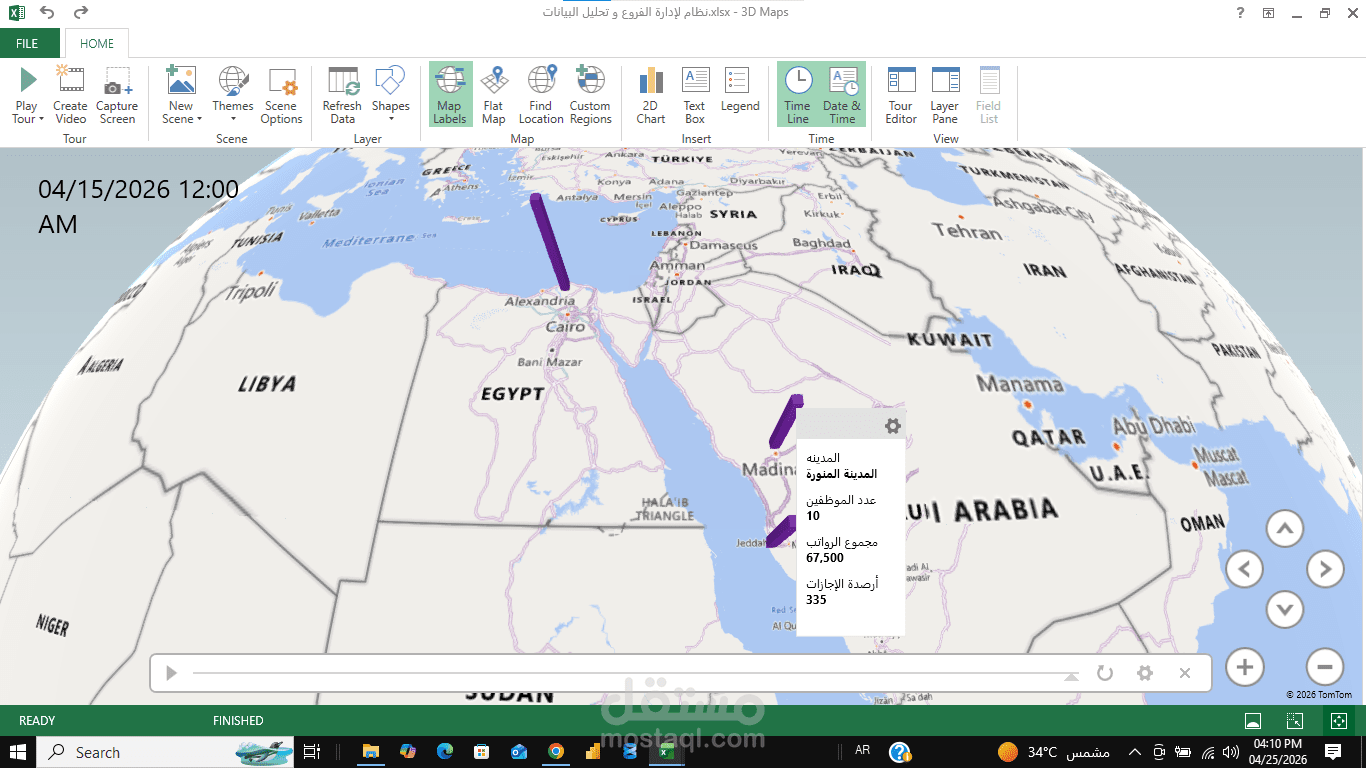Rotate map right arrow

tap(1325, 569)
